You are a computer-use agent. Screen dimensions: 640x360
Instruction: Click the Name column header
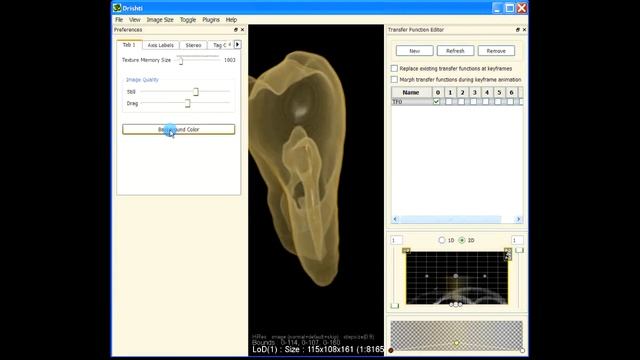pyautogui.click(x=411, y=93)
